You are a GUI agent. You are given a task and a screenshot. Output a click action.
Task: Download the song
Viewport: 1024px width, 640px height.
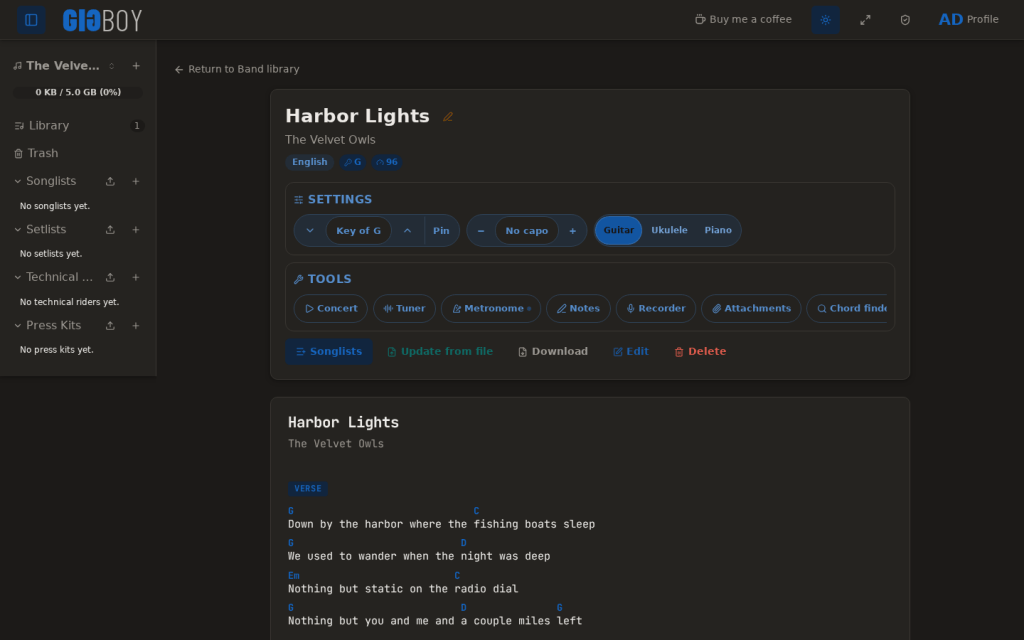click(x=553, y=351)
